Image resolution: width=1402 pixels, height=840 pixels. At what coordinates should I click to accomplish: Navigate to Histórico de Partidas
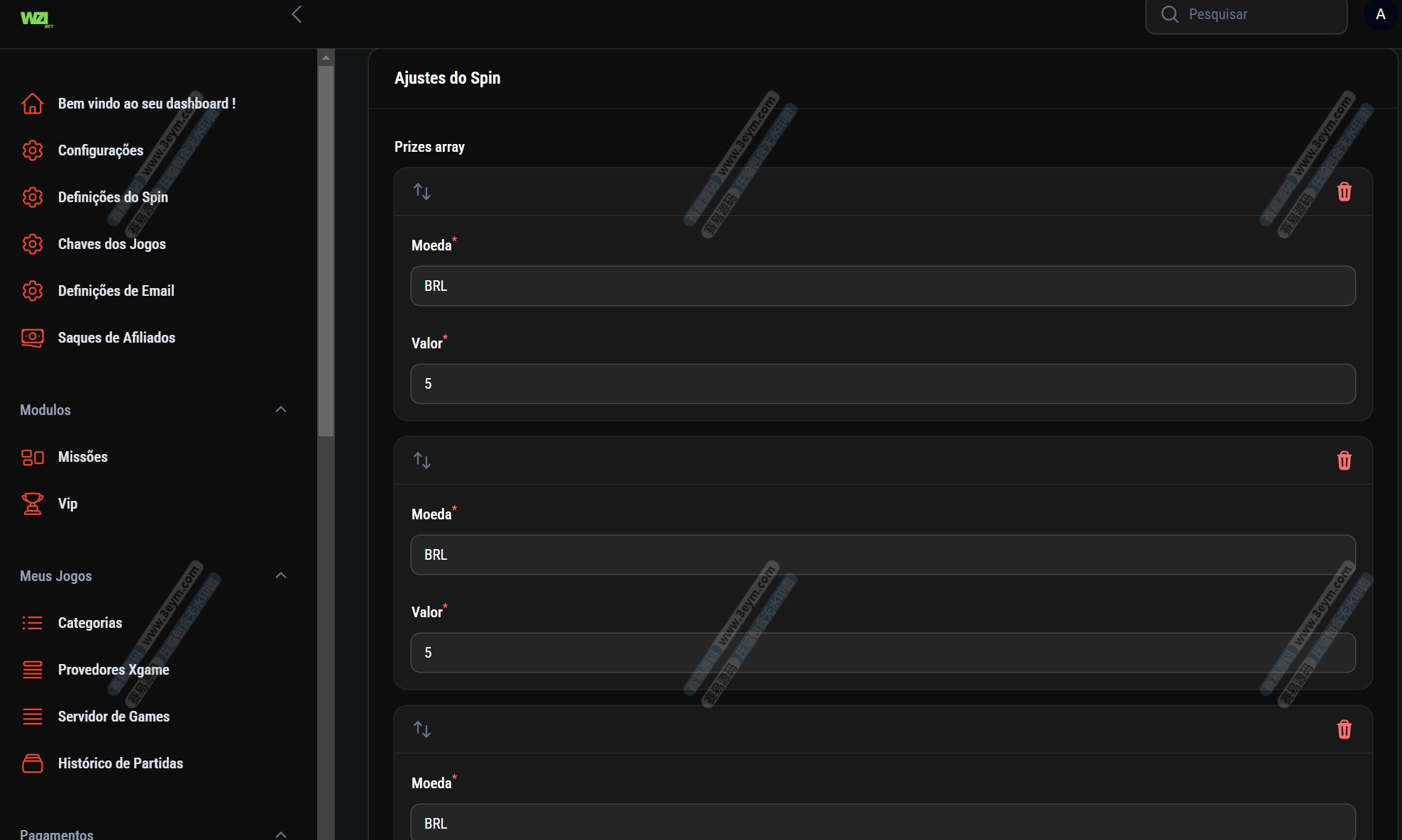click(120, 763)
